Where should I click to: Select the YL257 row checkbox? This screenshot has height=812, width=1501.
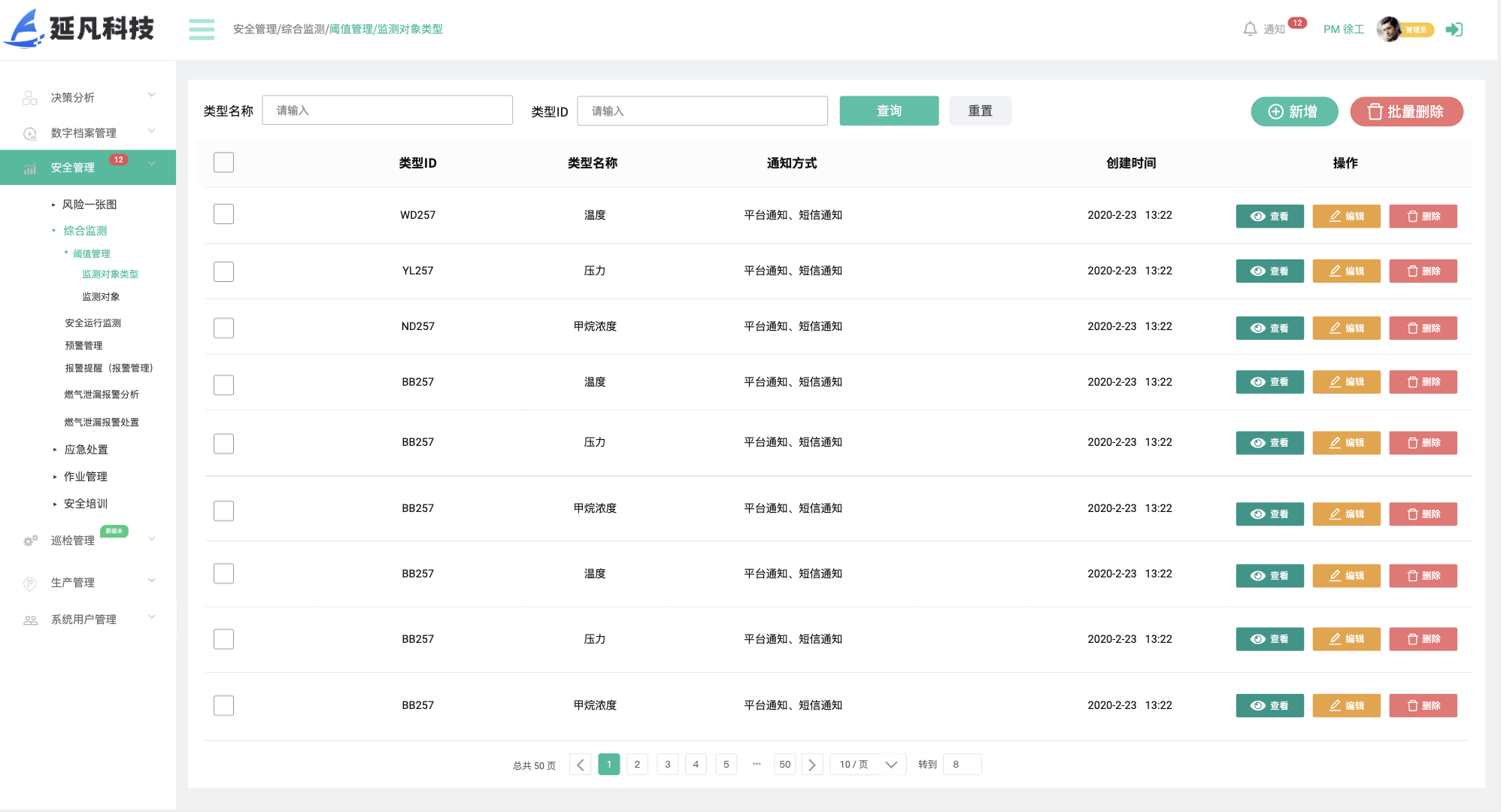point(223,271)
